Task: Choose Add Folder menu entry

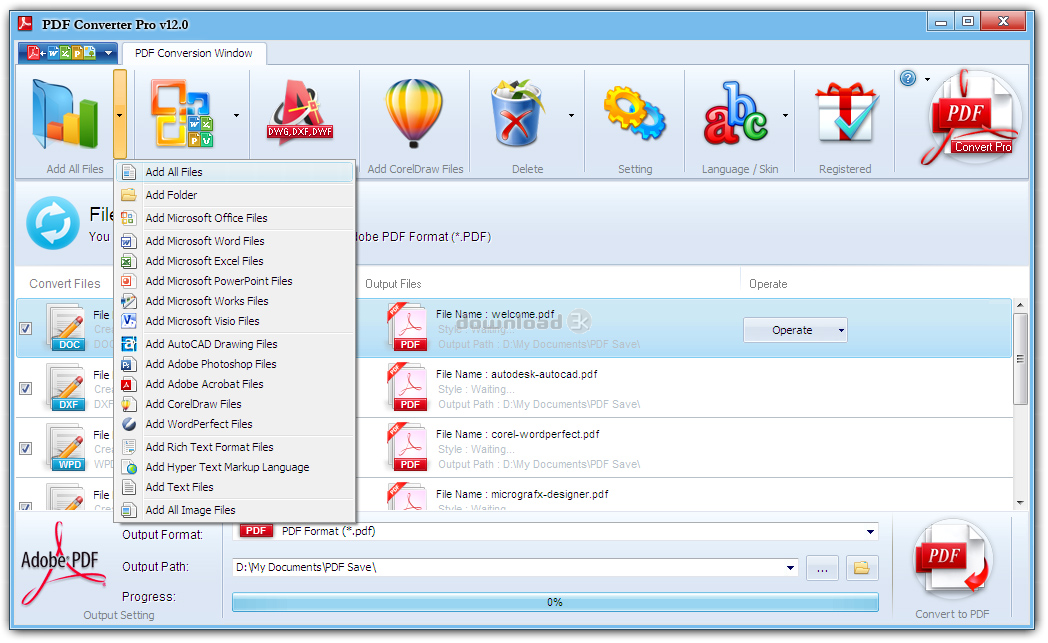Action: (x=235, y=195)
